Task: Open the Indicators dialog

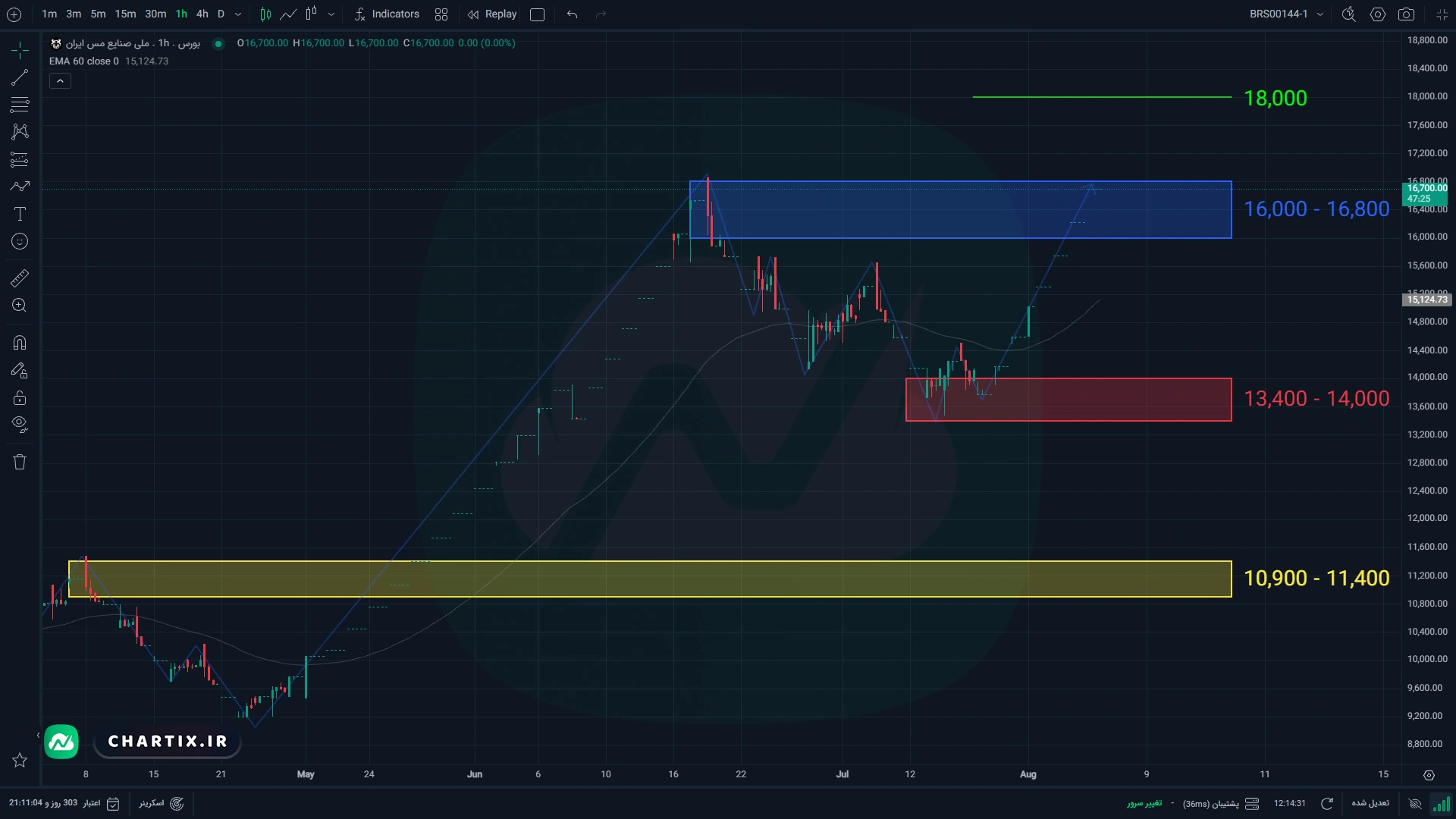Action: (x=387, y=14)
